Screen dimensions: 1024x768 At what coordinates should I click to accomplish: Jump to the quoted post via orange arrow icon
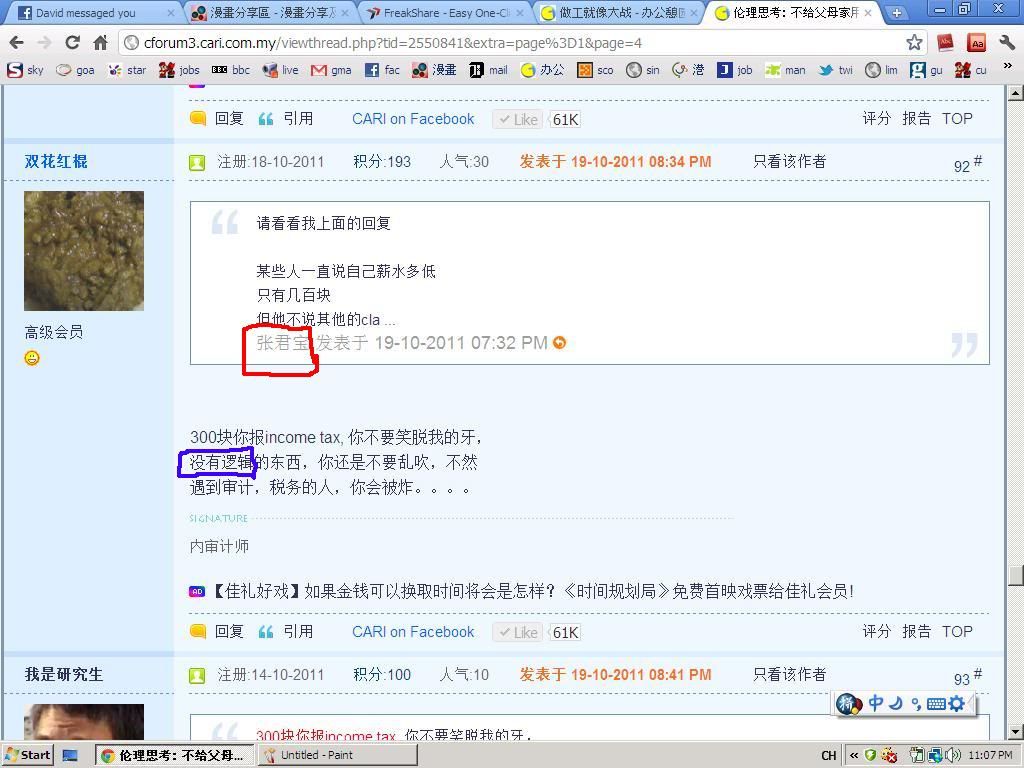[560, 343]
